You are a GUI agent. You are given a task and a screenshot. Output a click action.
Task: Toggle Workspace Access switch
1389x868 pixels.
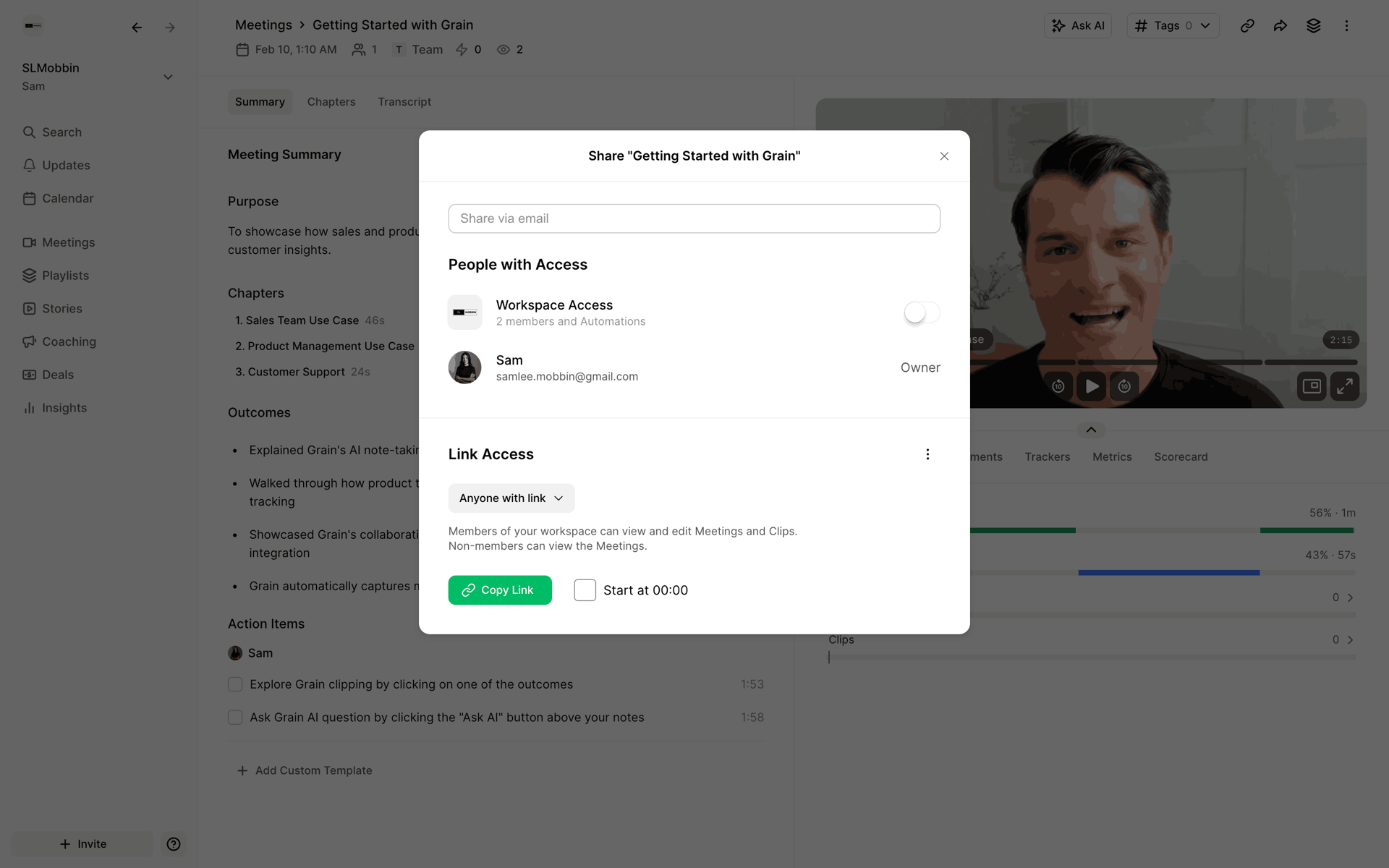922,312
